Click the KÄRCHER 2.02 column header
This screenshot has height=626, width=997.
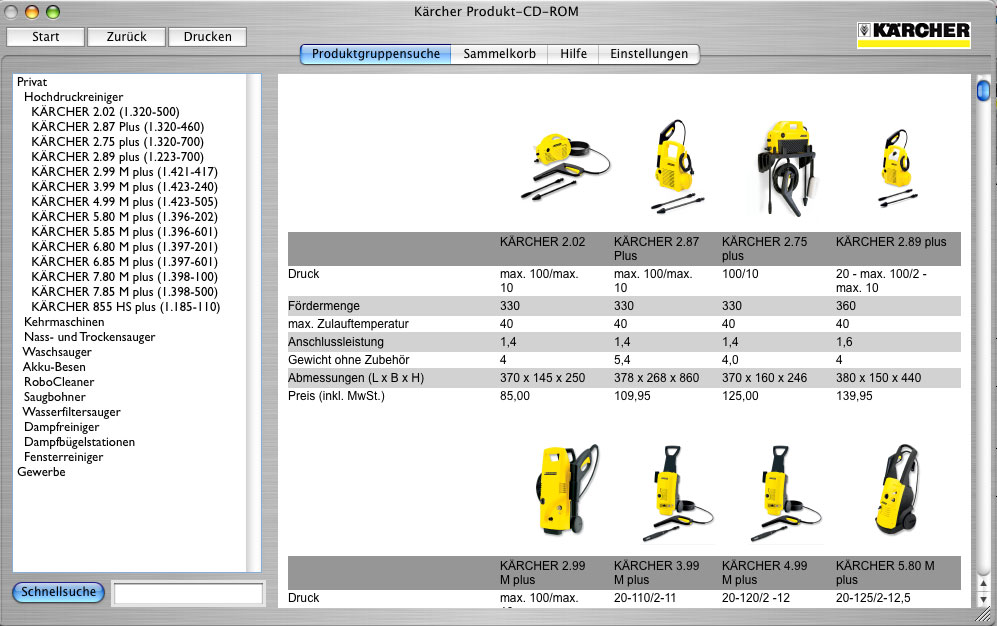(542, 242)
